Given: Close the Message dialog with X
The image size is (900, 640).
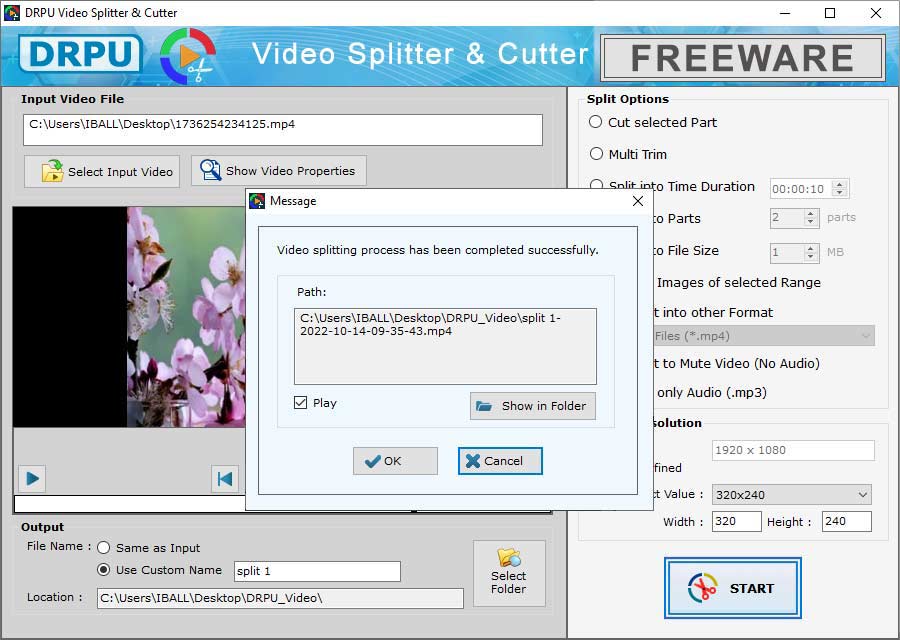Looking at the screenshot, I should 638,201.
